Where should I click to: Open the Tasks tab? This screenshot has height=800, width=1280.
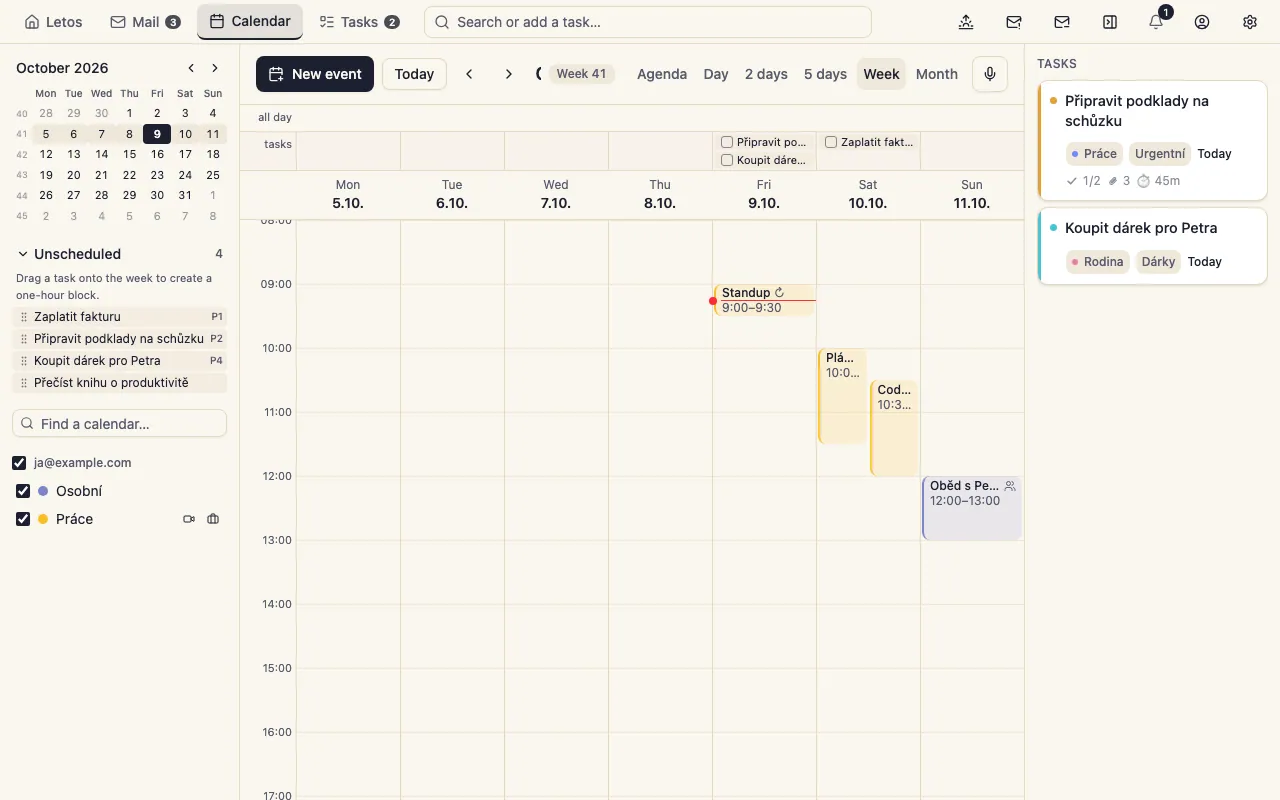pos(359,22)
